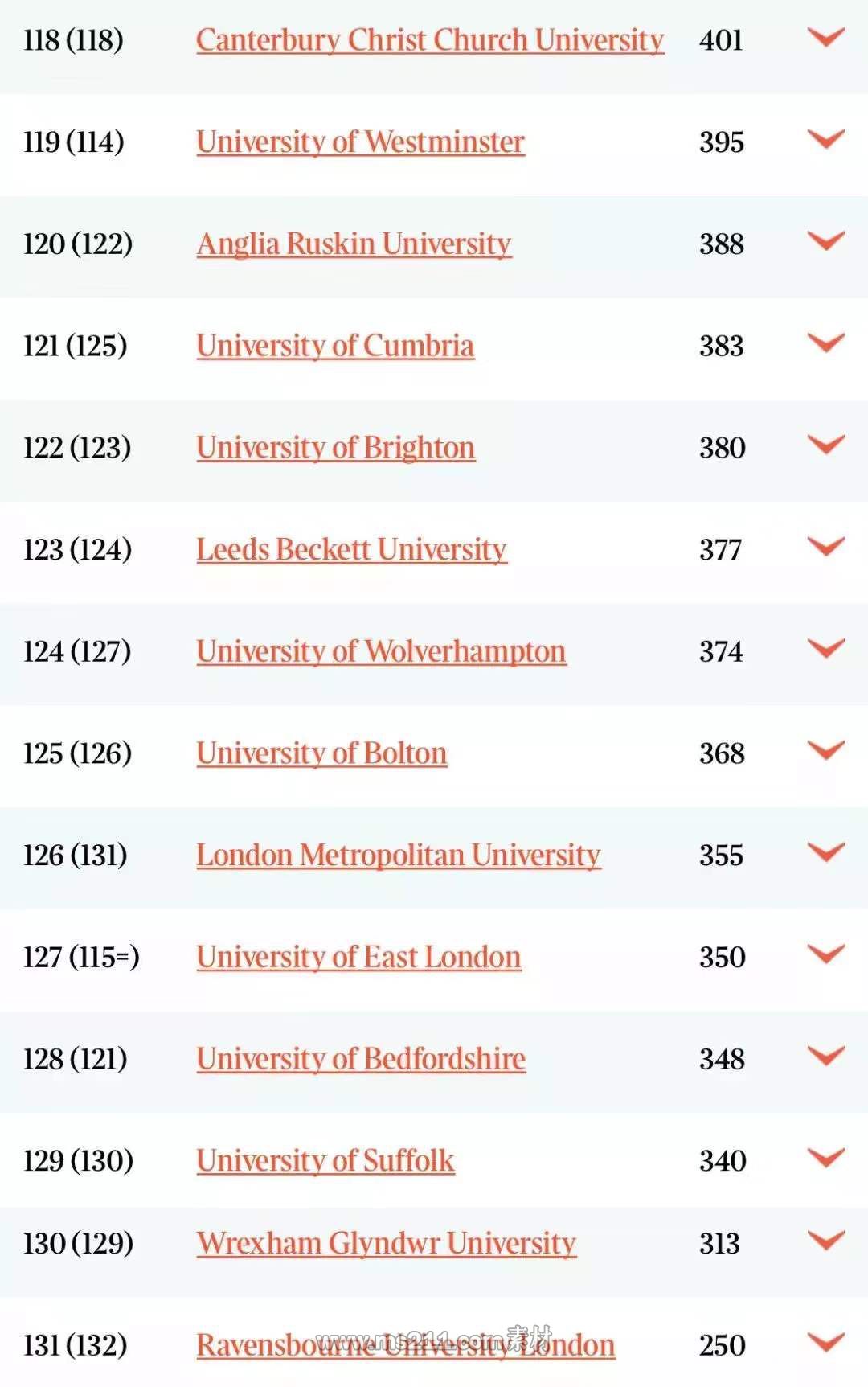Open the University of Westminster link

click(x=360, y=142)
